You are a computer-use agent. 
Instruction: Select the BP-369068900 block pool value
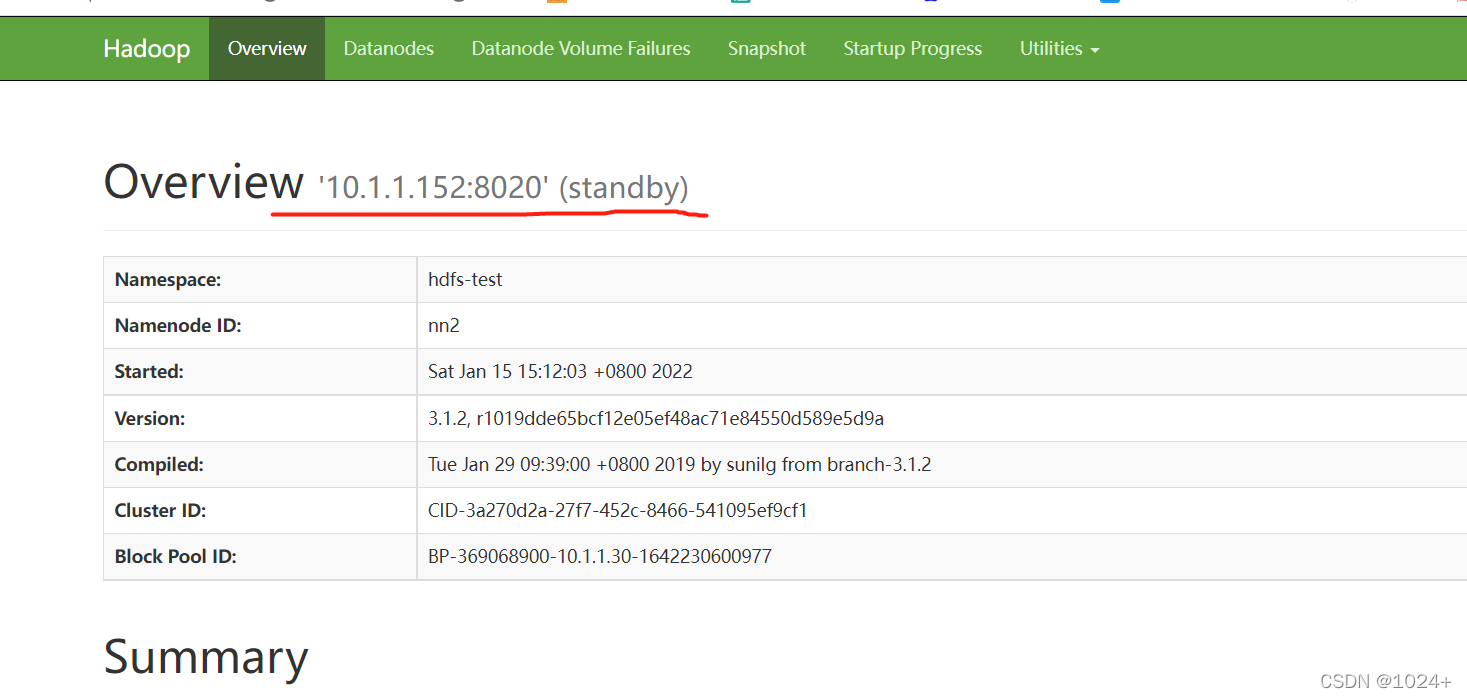(x=600, y=556)
